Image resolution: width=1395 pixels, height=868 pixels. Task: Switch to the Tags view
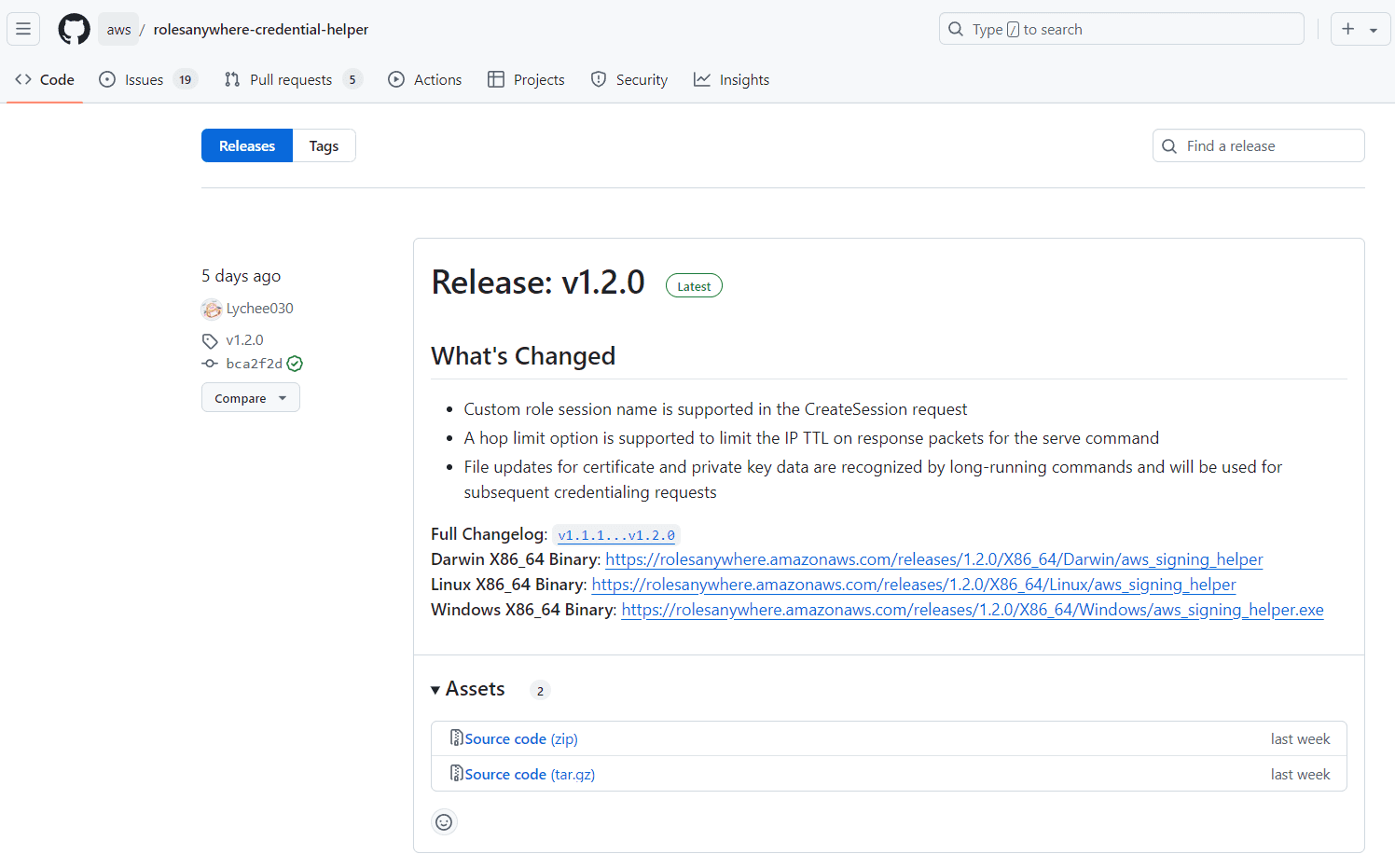(x=324, y=145)
